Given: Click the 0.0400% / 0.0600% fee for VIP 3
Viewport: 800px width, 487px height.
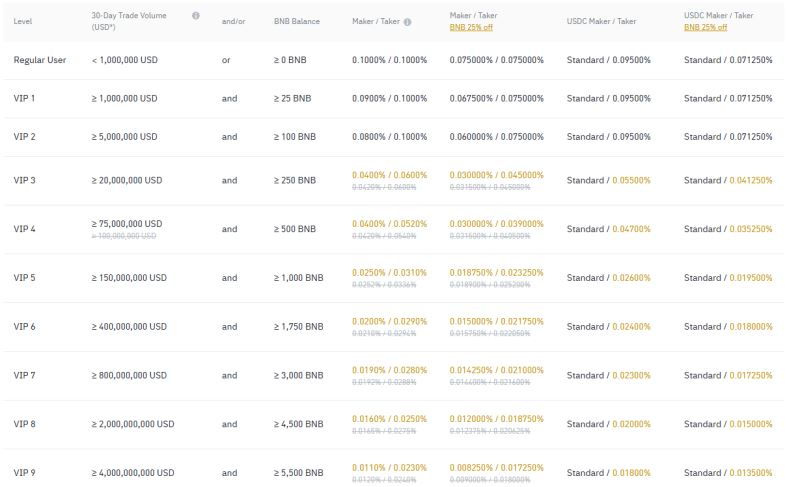Looking at the screenshot, I should coord(389,175).
